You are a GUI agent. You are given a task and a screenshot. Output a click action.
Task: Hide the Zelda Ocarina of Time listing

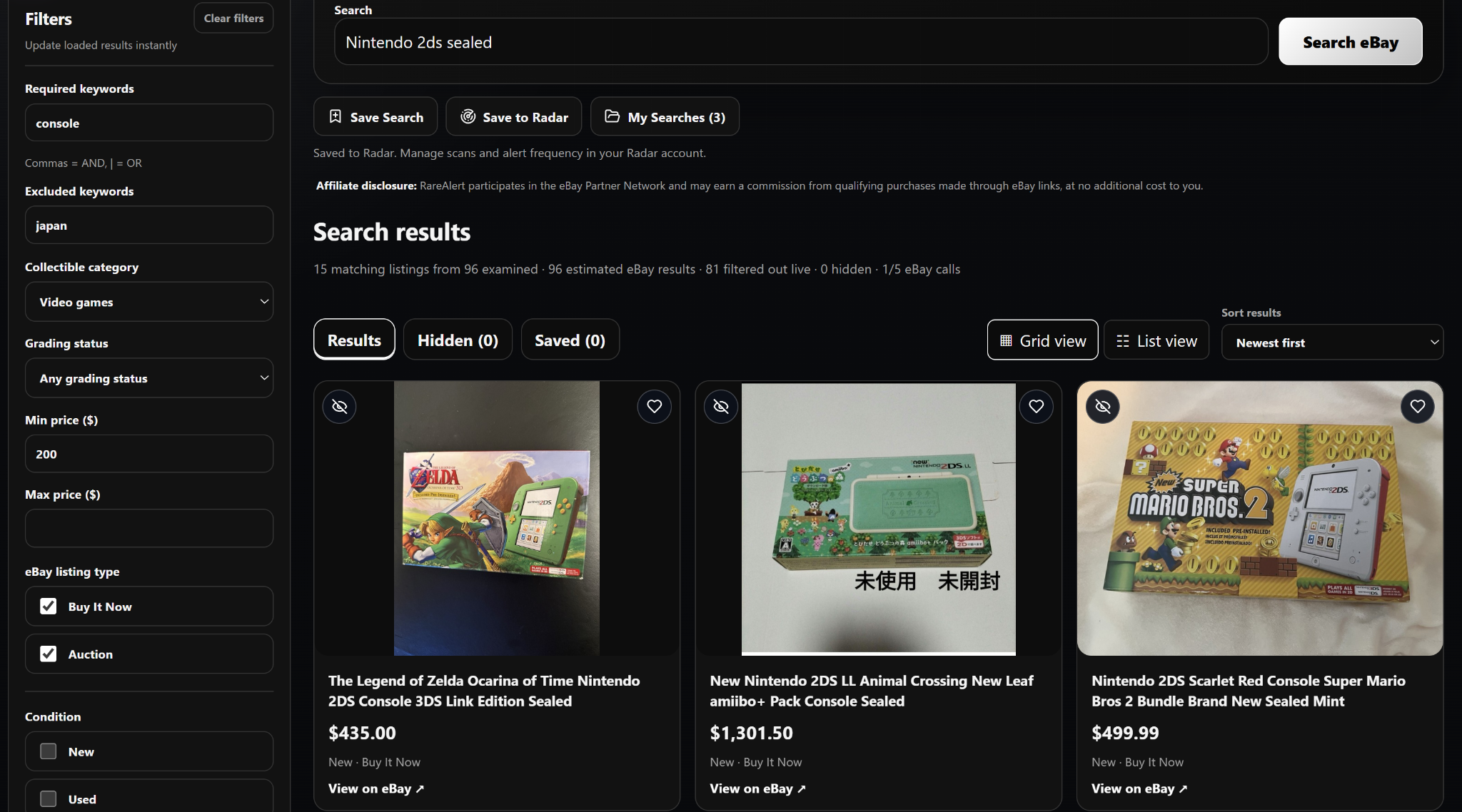click(339, 406)
